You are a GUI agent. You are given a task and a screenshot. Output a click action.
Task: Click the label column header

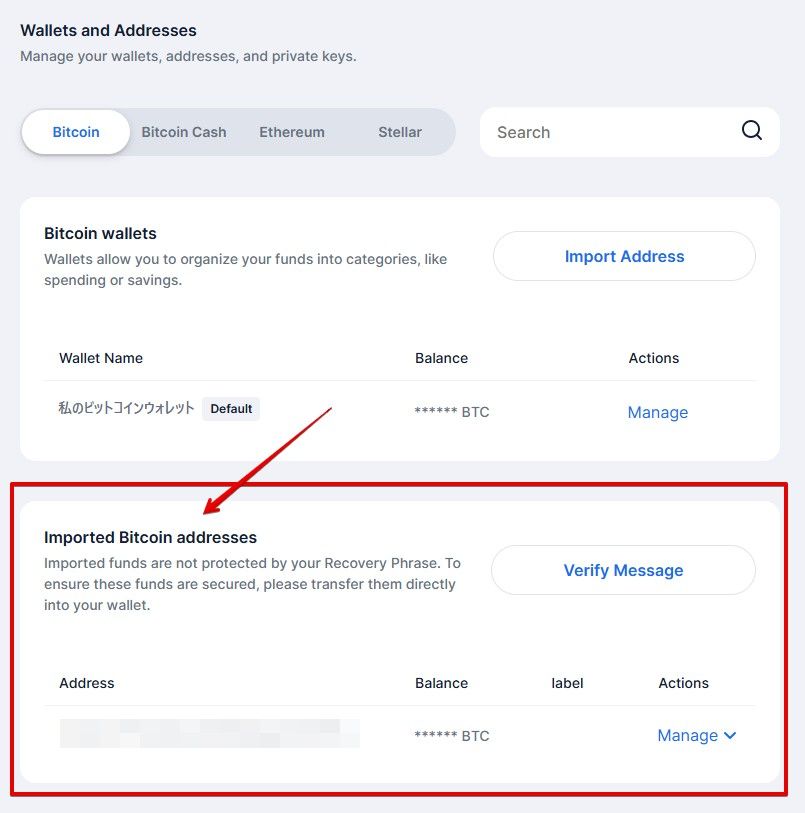[567, 683]
